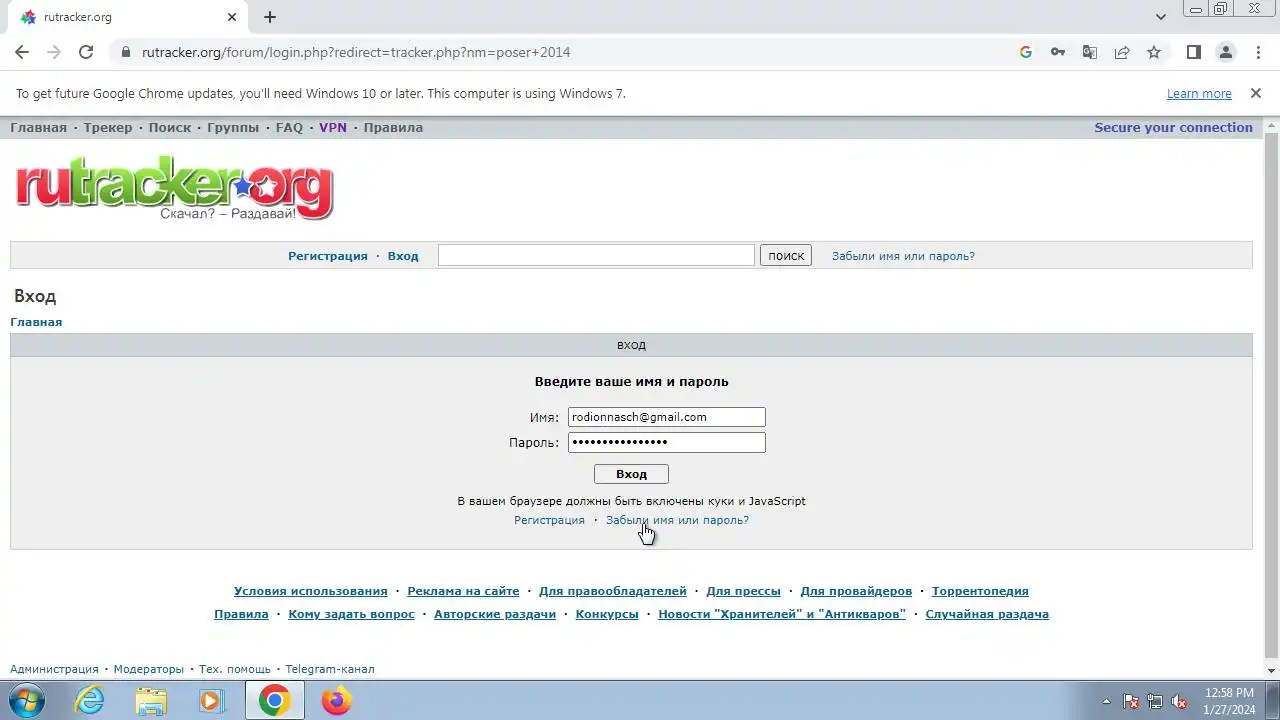This screenshot has width=1280, height=720.
Task: Open Конкурсы link
Action: (607, 614)
